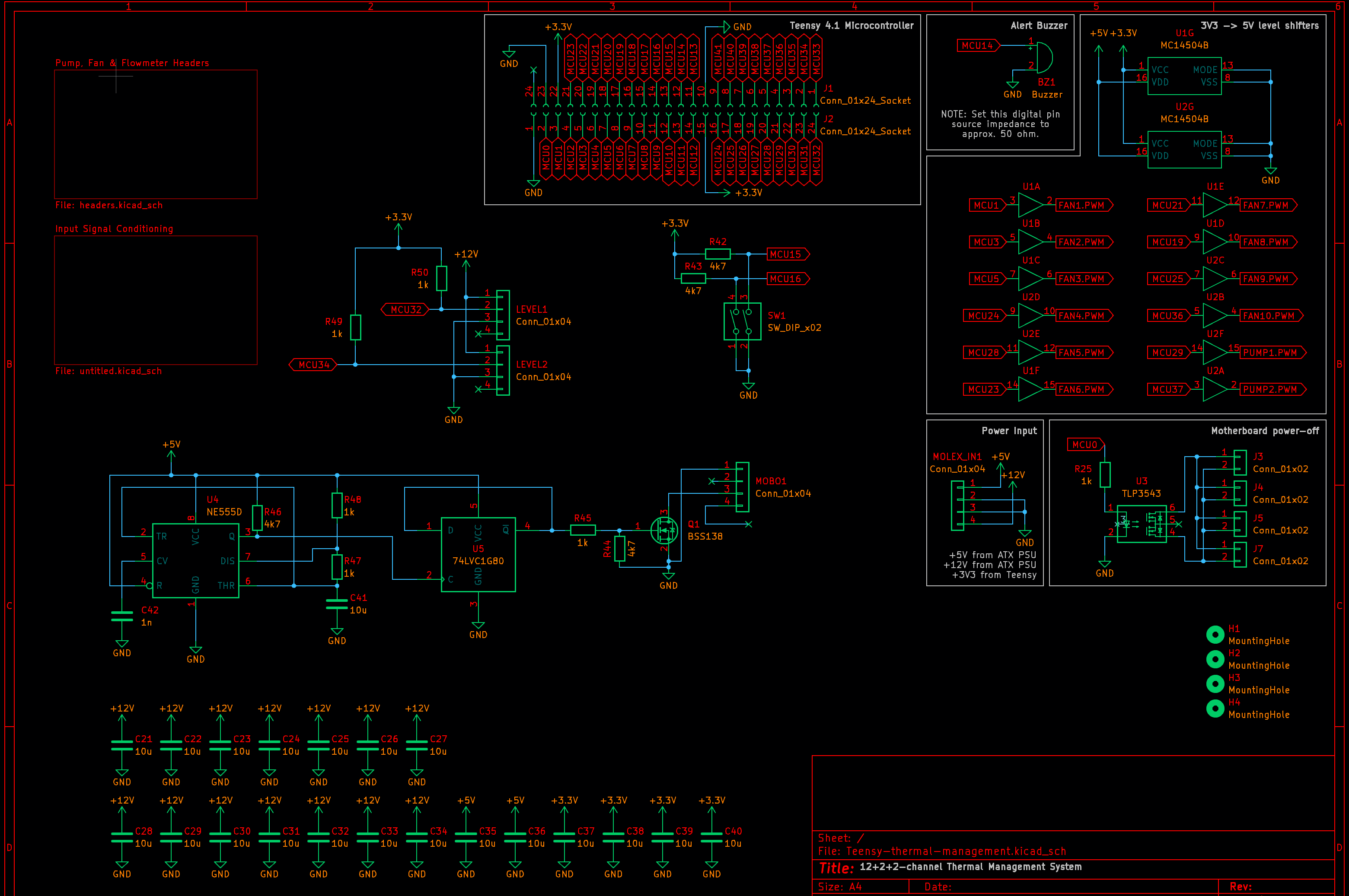The width and height of the screenshot is (1349, 896).
Task: Click the FAN1.PWM output label
Action: tap(1084, 205)
